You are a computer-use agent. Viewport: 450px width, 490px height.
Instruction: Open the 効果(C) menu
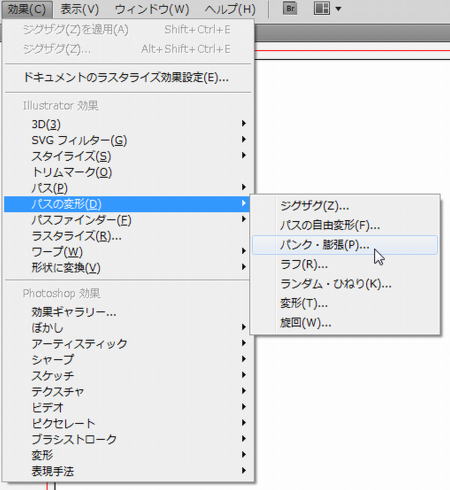[x=27, y=9]
